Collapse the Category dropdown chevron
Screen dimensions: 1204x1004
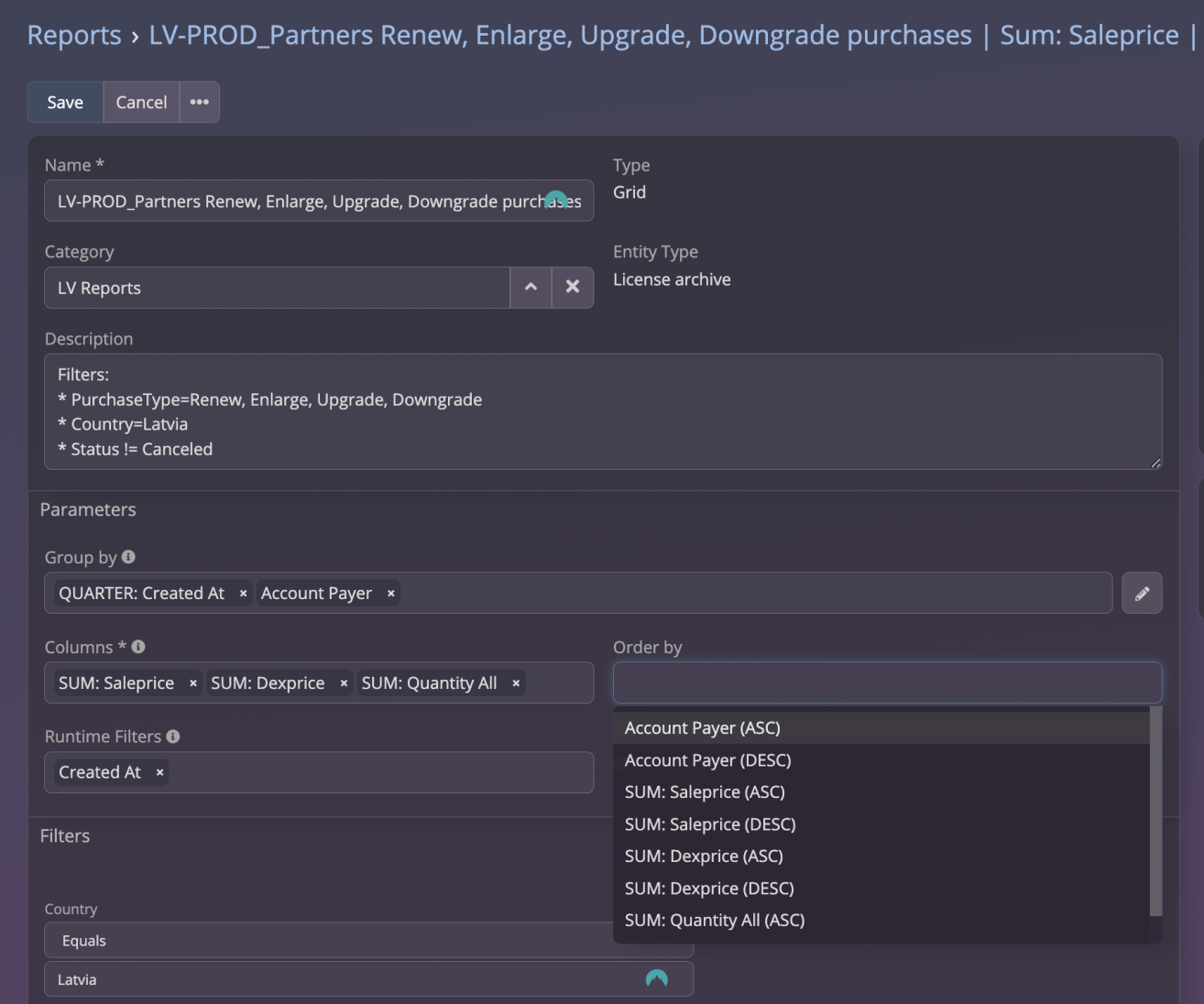tap(531, 287)
